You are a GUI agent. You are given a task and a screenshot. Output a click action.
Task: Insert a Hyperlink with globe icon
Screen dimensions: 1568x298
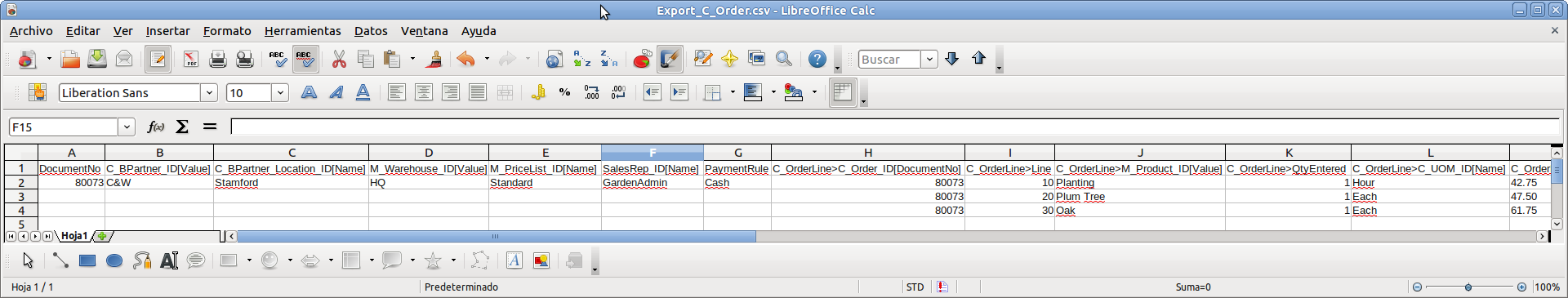555,59
